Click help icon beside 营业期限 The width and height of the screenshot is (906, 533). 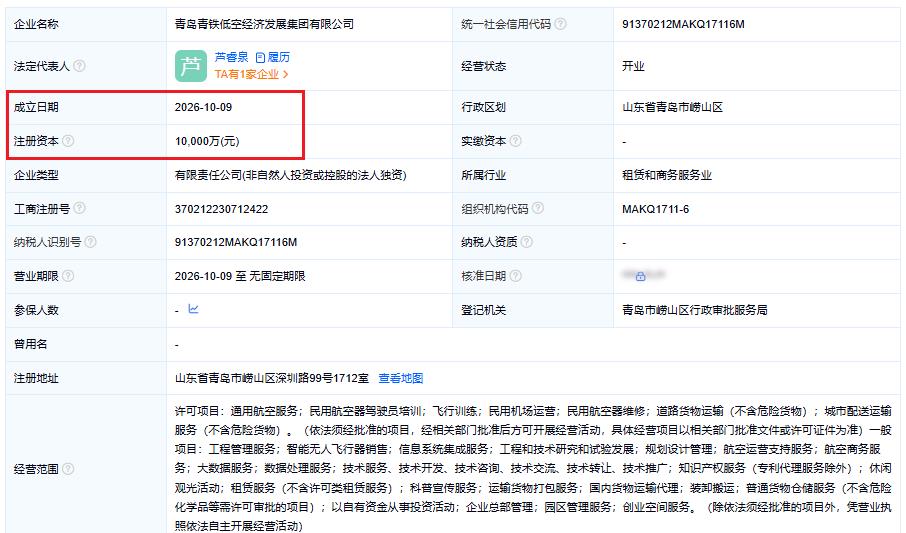(x=68, y=276)
